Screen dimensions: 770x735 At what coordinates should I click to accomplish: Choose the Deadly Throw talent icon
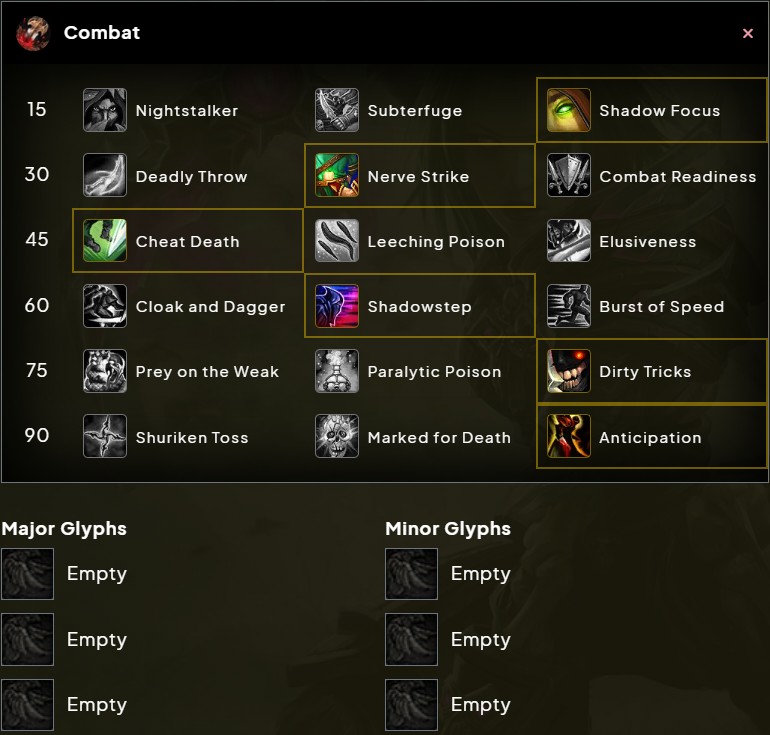105,176
